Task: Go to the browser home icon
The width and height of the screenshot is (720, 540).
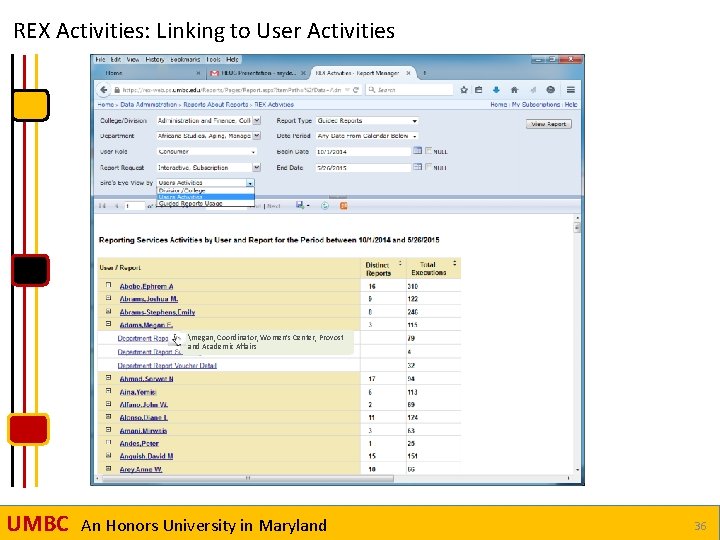Action: click(x=514, y=90)
